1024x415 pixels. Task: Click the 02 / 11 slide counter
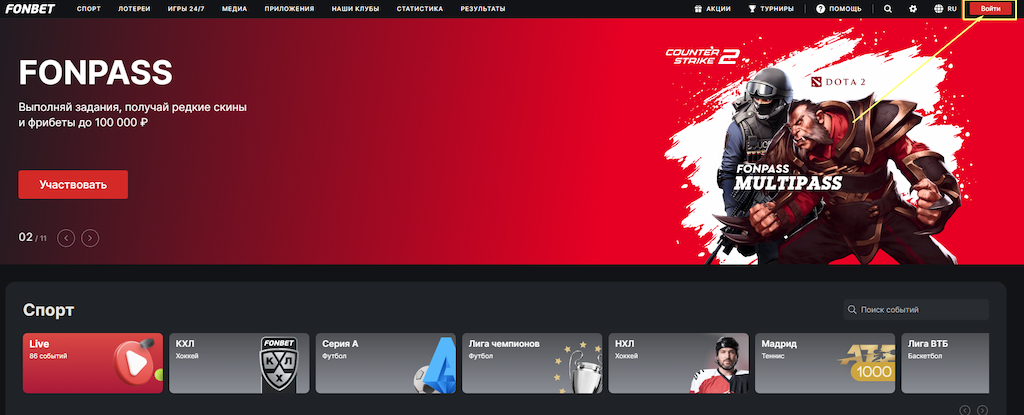(x=33, y=237)
